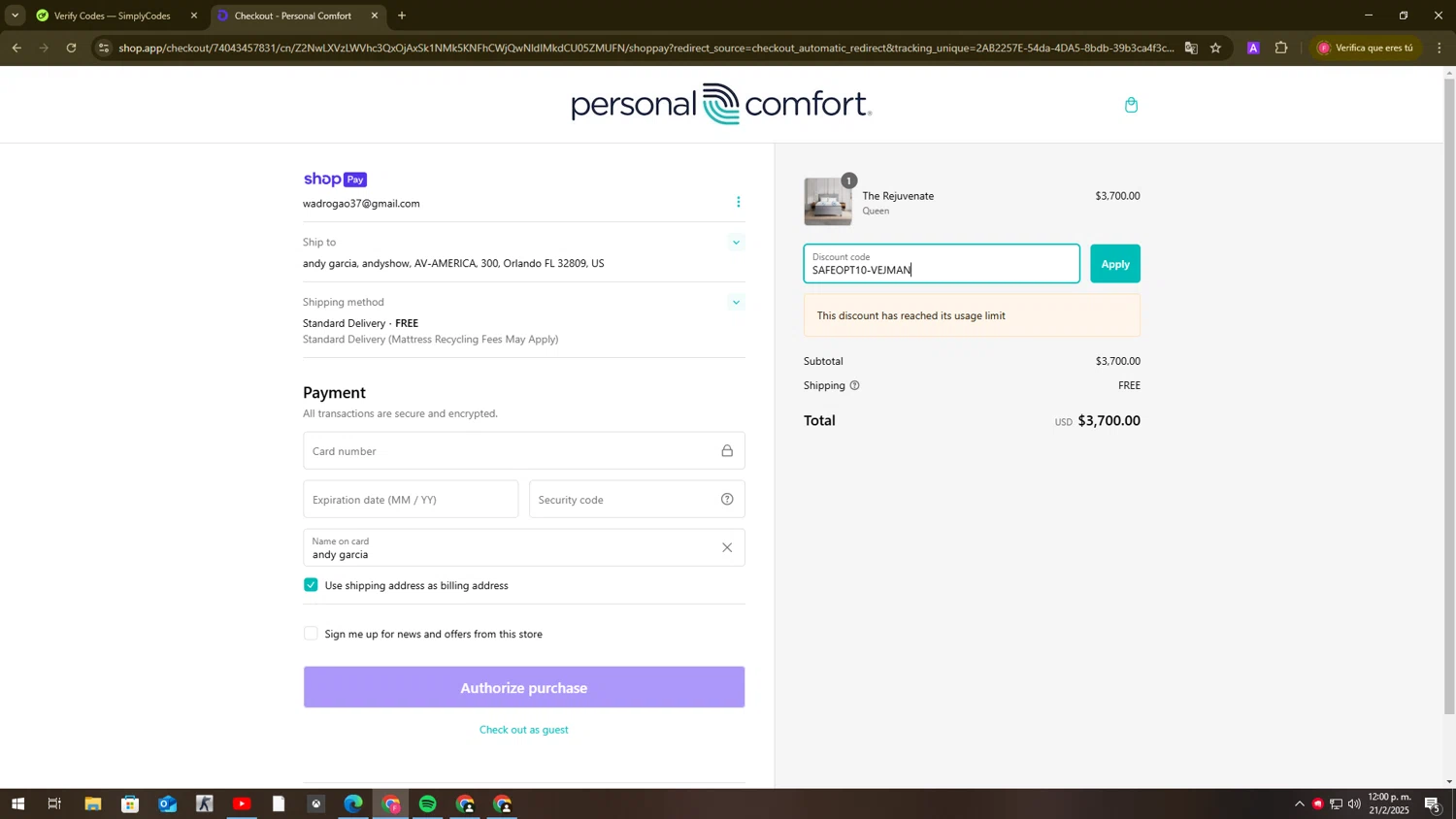1456x819 pixels.
Task: Expand the Shipping method section
Action: click(x=736, y=303)
